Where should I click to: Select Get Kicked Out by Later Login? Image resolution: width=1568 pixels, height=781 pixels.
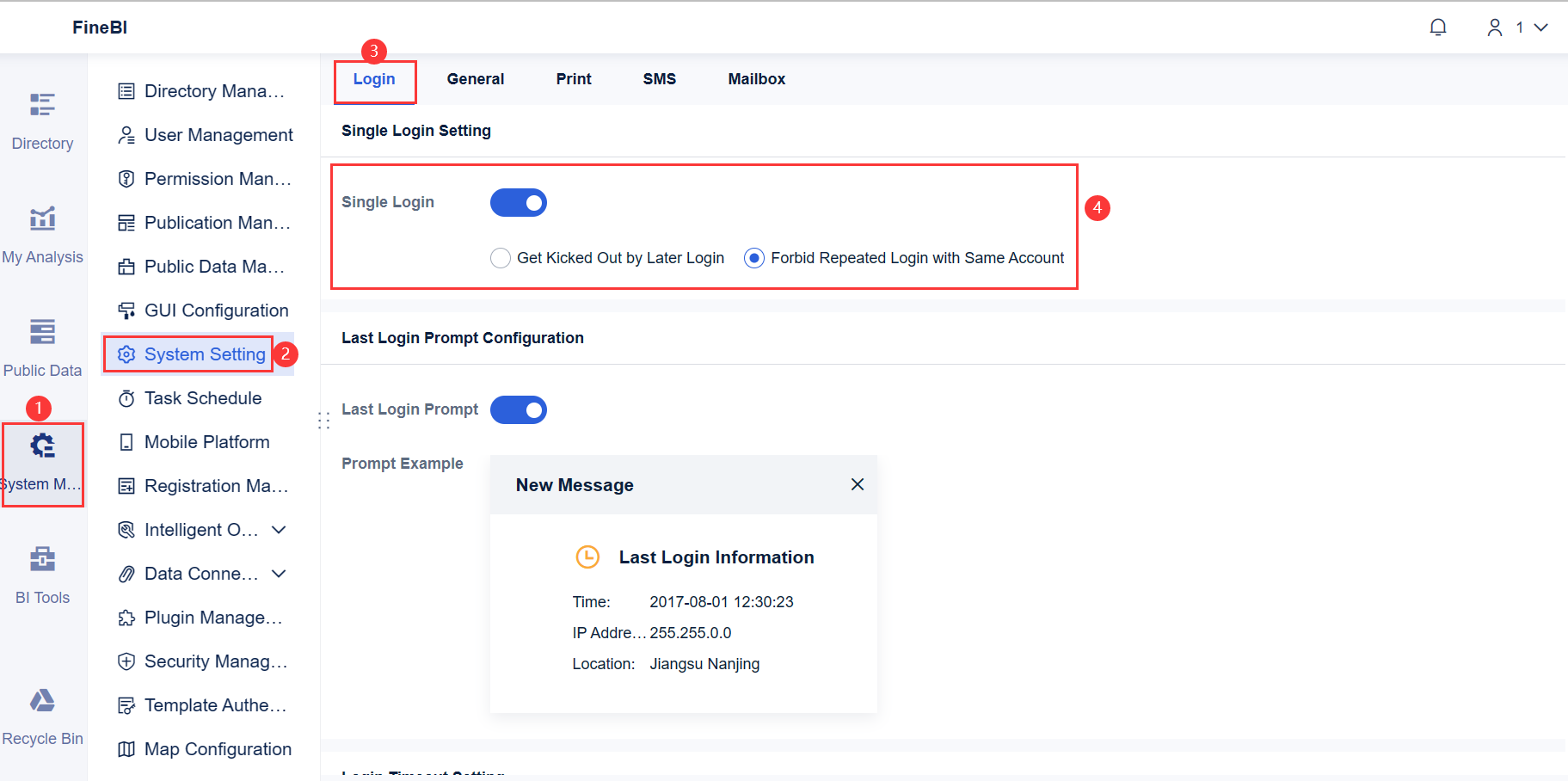coord(501,257)
